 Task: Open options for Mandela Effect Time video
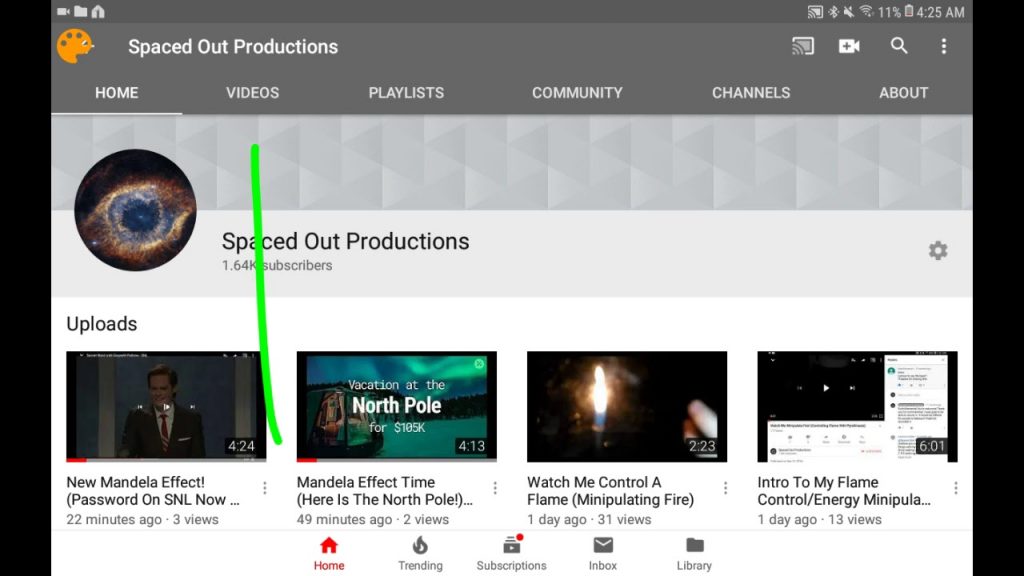(x=495, y=488)
